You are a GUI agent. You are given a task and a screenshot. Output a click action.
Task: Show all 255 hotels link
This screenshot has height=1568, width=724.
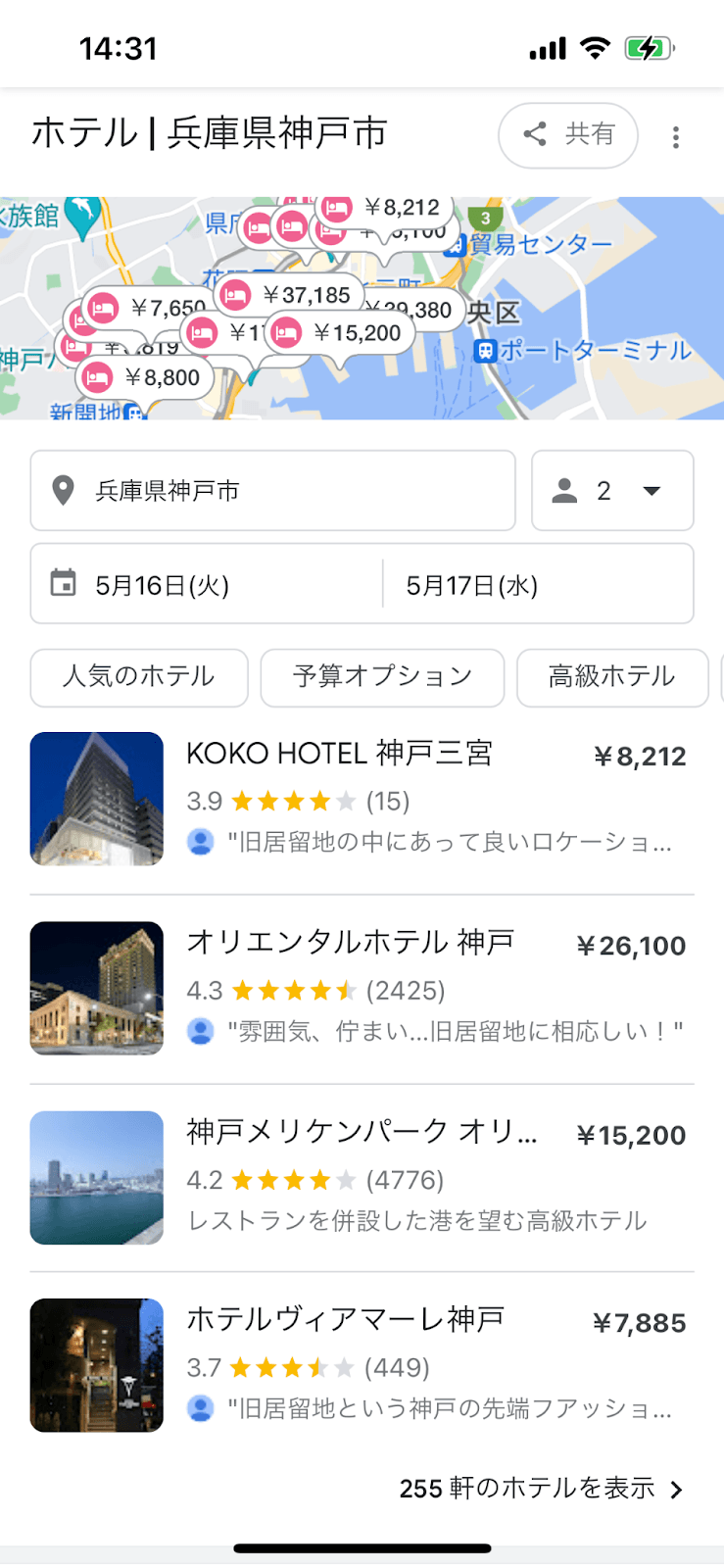tap(541, 1489)
